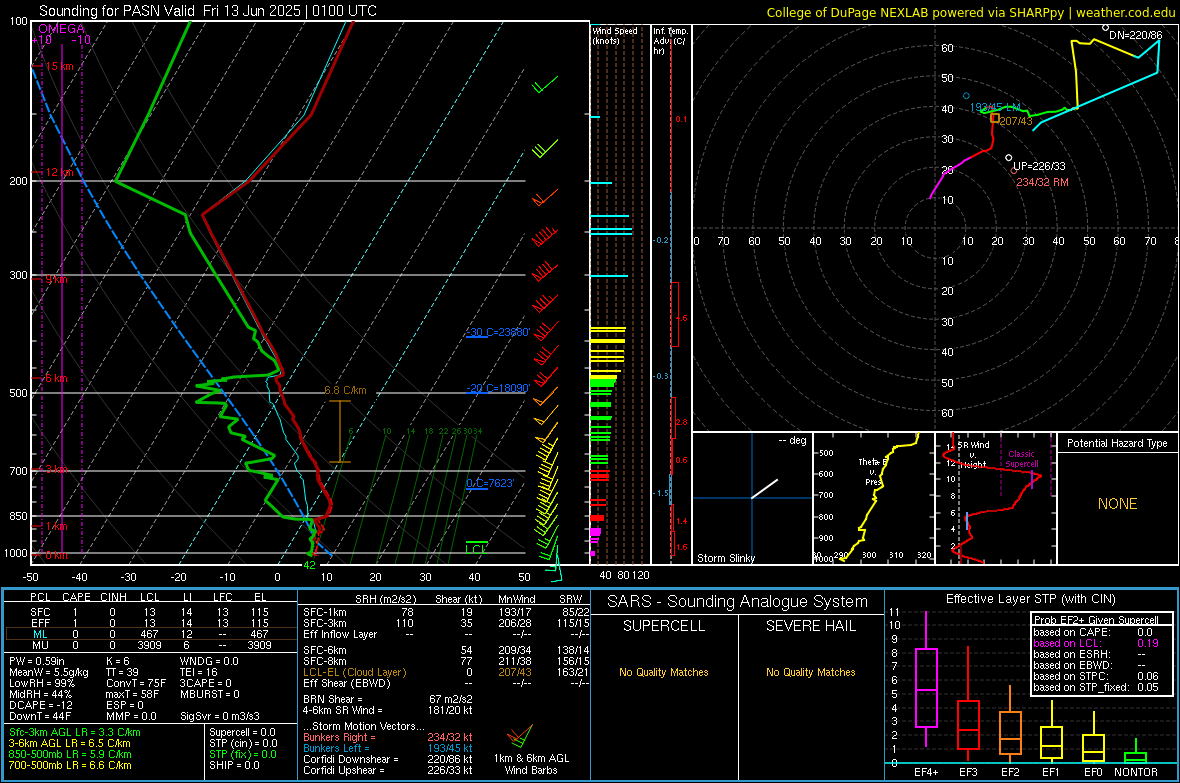This screenshot has height=783, width=1180.
Task: Click the EF4+ box plot label
Action: point(926,772)
